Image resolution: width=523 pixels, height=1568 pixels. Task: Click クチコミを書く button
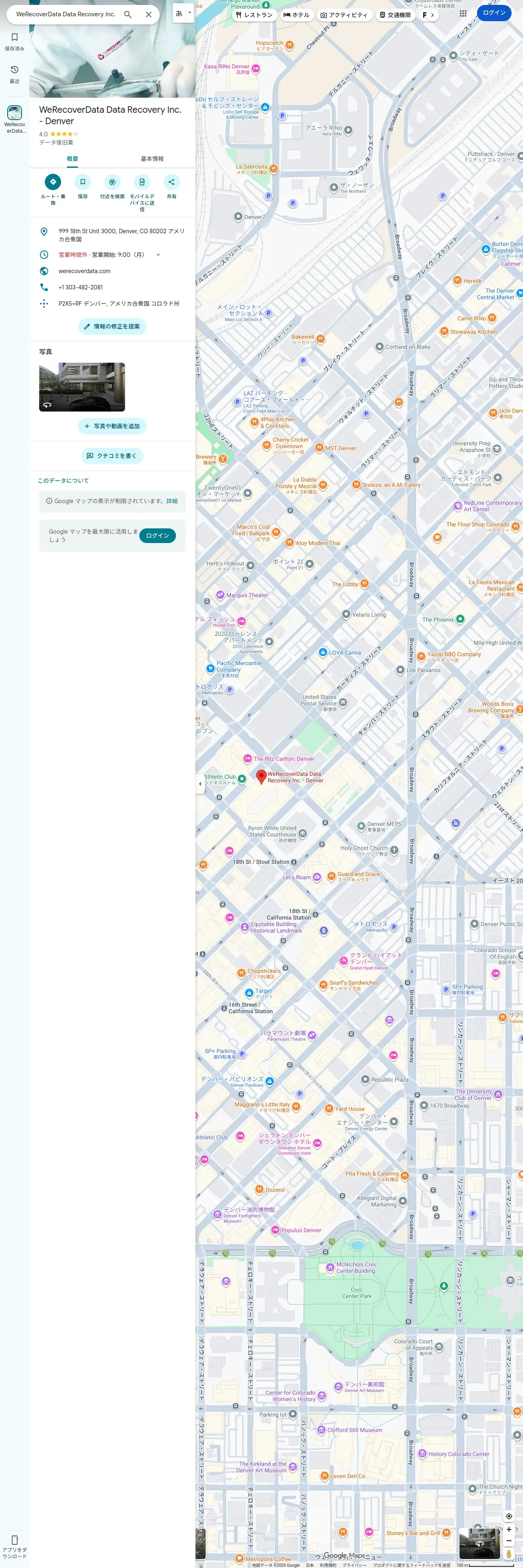click(113, 456)
